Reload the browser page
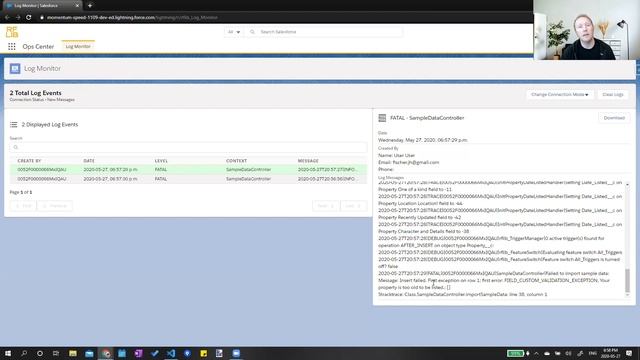 click(29, 18)
